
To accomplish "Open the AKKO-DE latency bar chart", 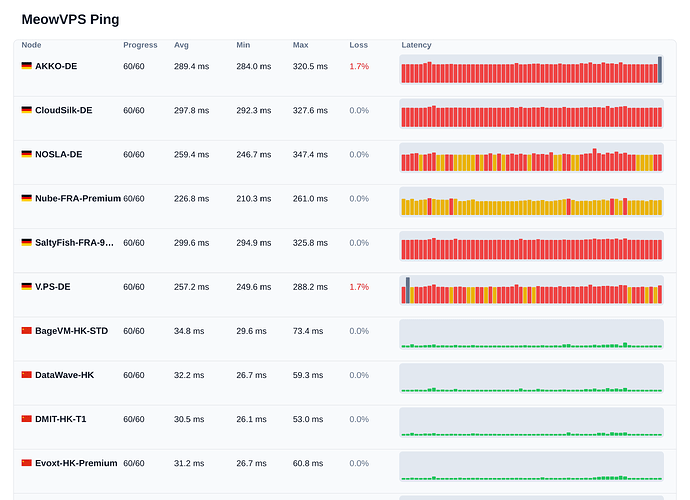I will tap(531, 70).
